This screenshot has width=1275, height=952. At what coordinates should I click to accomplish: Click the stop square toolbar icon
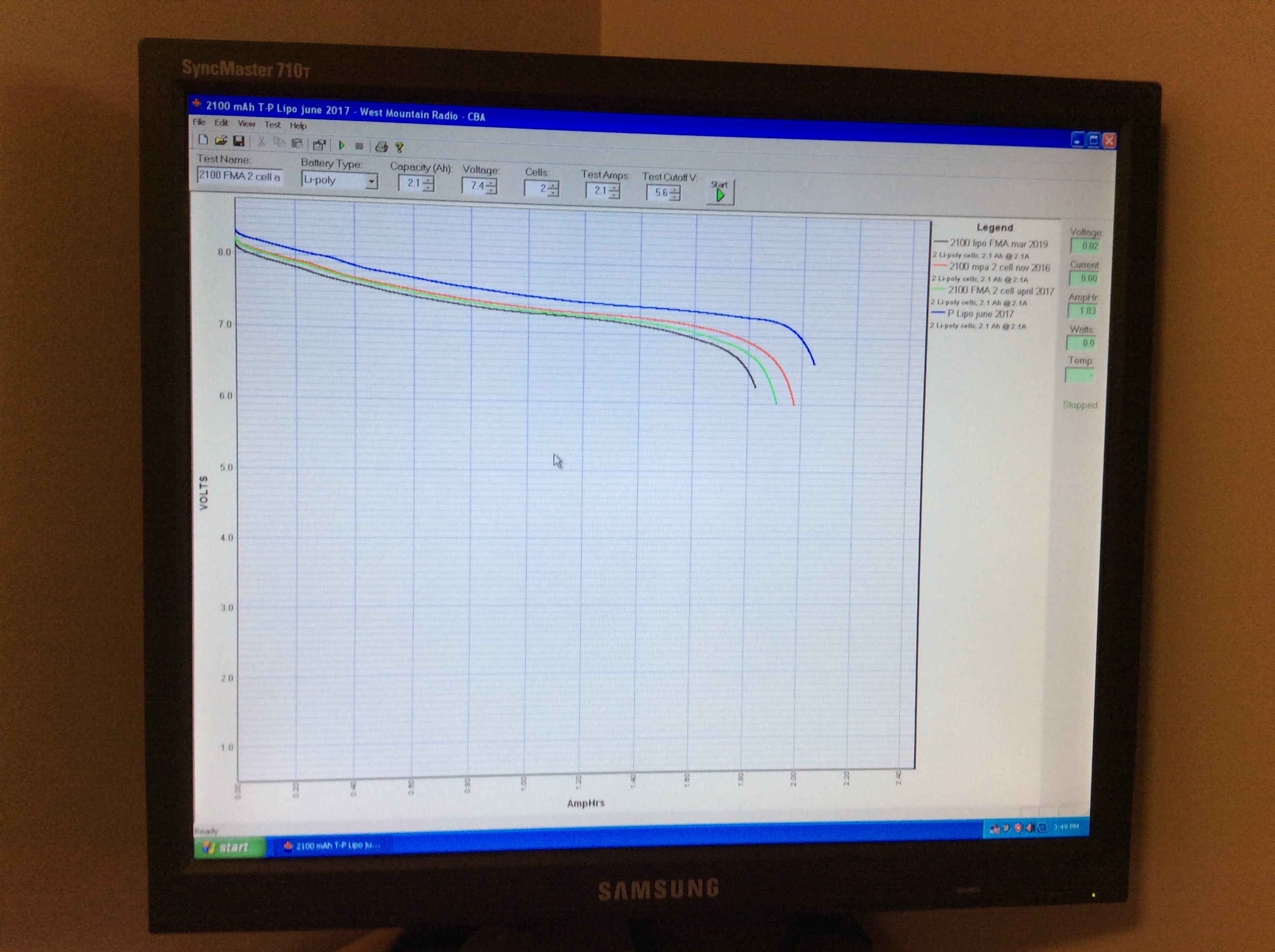[359, 147]
